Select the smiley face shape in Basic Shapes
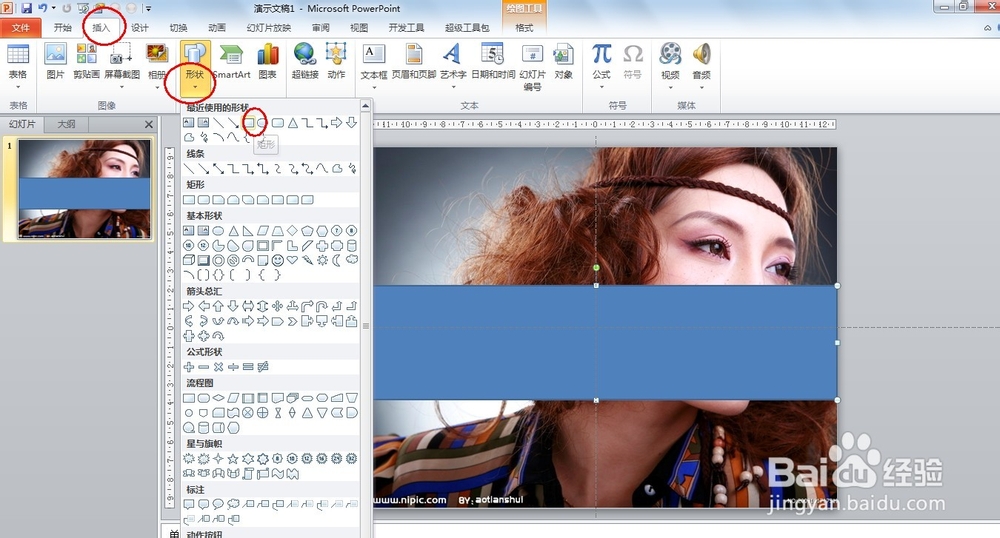The height and width of the screenshot is (538, 1000). coord(278,260)
